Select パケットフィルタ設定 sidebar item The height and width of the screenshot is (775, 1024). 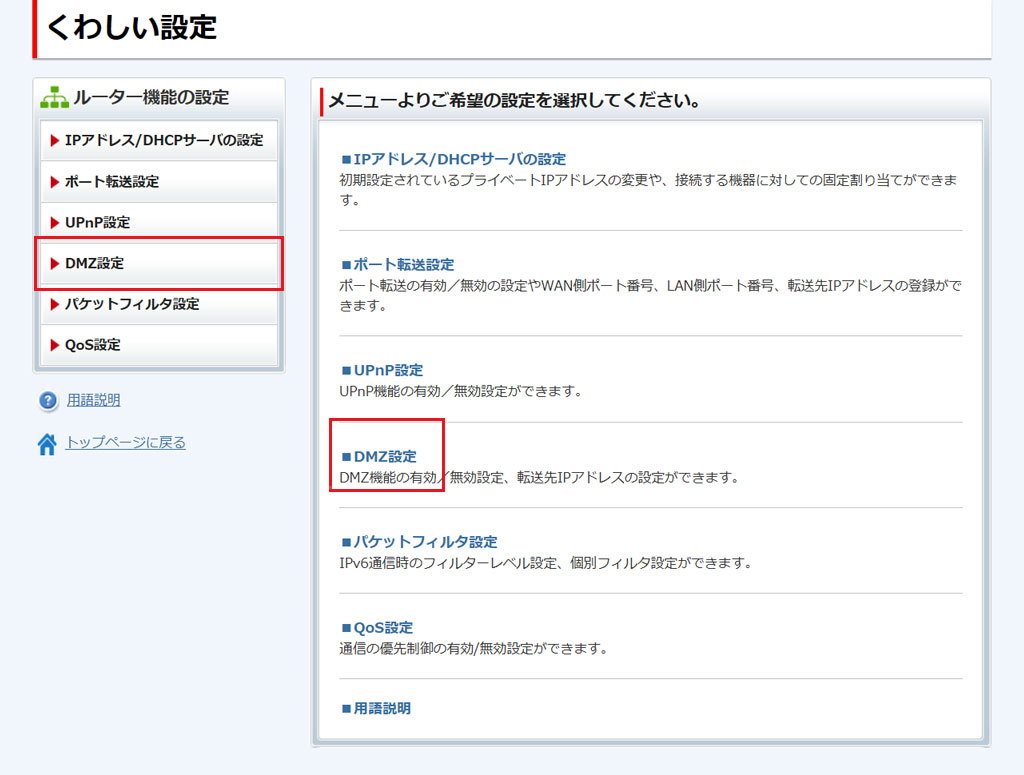tap(131, 304)
